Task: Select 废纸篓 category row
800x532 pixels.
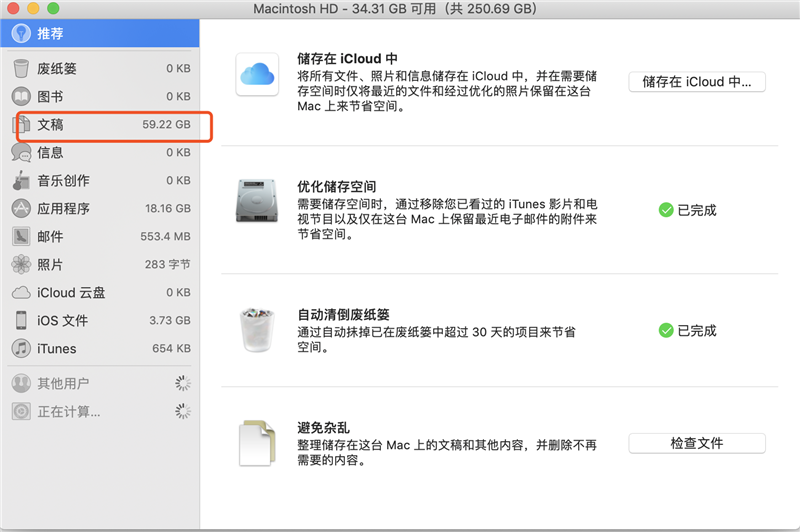Action: [x=100, y=68]
